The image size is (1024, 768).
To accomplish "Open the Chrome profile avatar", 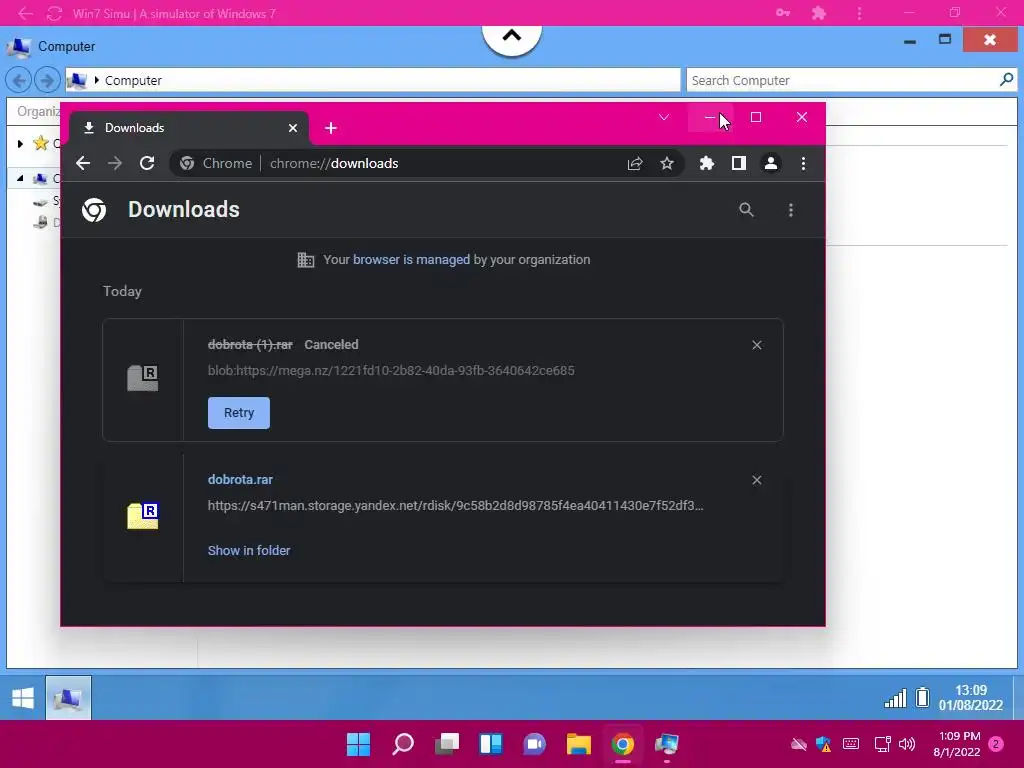I will pyautogui.click(x=771, y=163).
